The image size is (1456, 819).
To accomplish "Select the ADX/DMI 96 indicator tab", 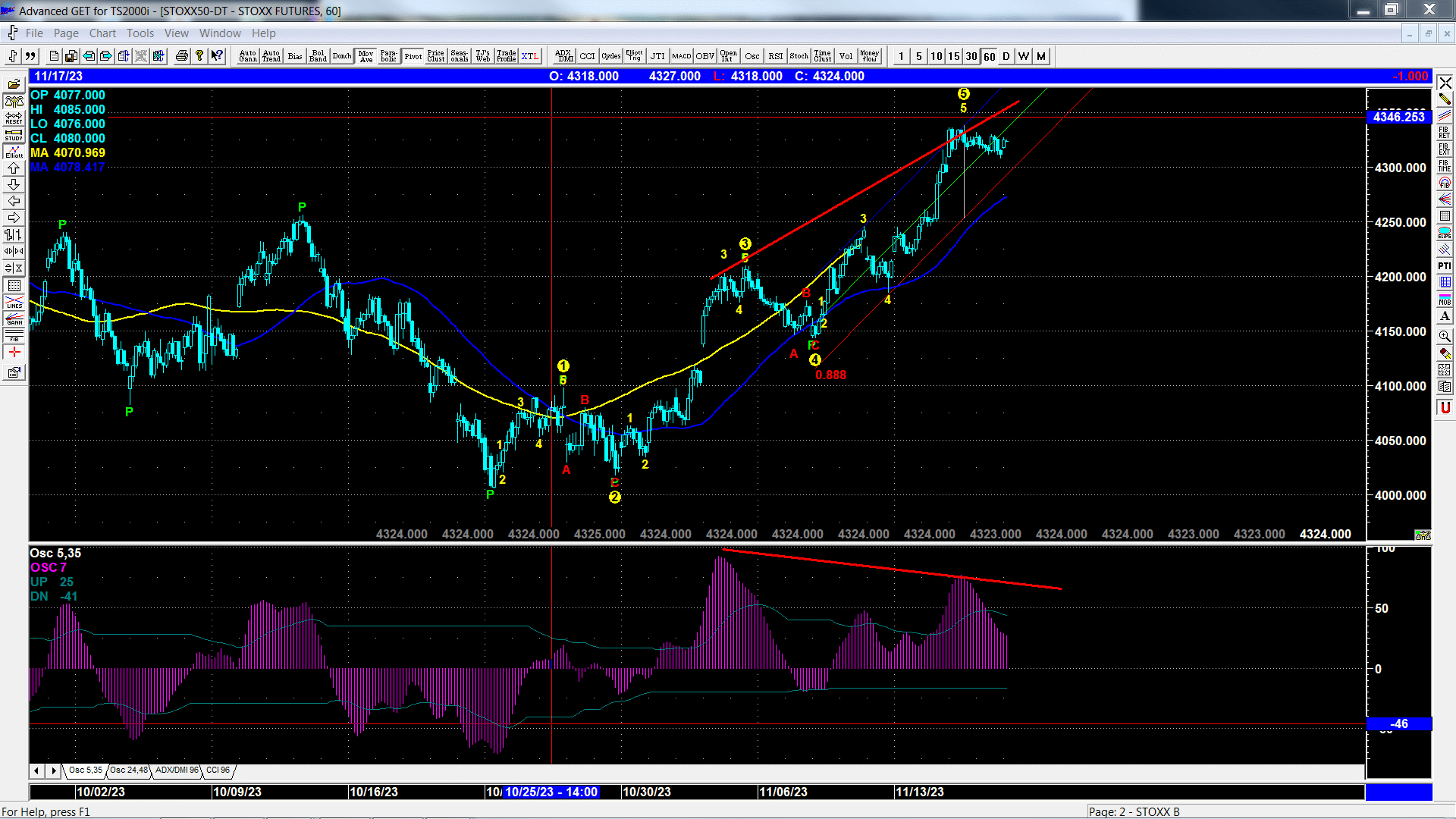I will tap(177, 770).
